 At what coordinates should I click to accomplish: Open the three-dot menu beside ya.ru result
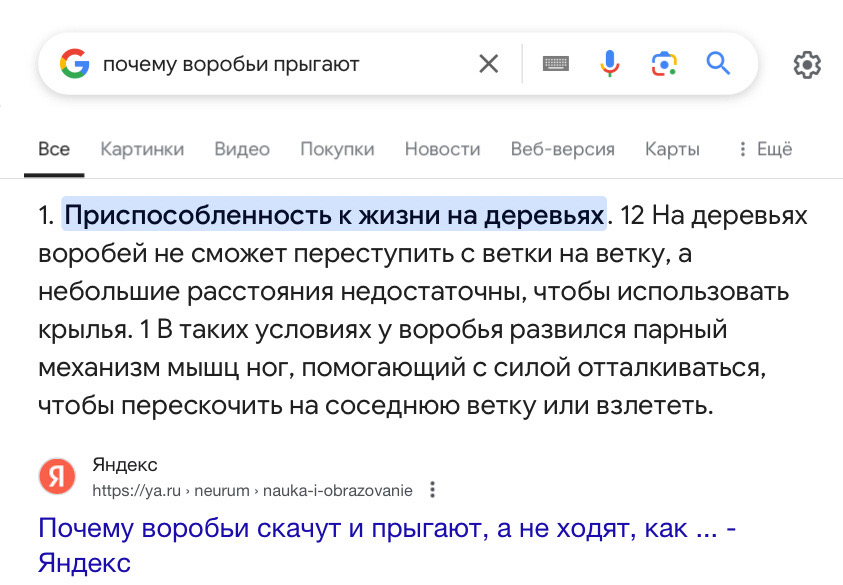click(x=432, y=490)
